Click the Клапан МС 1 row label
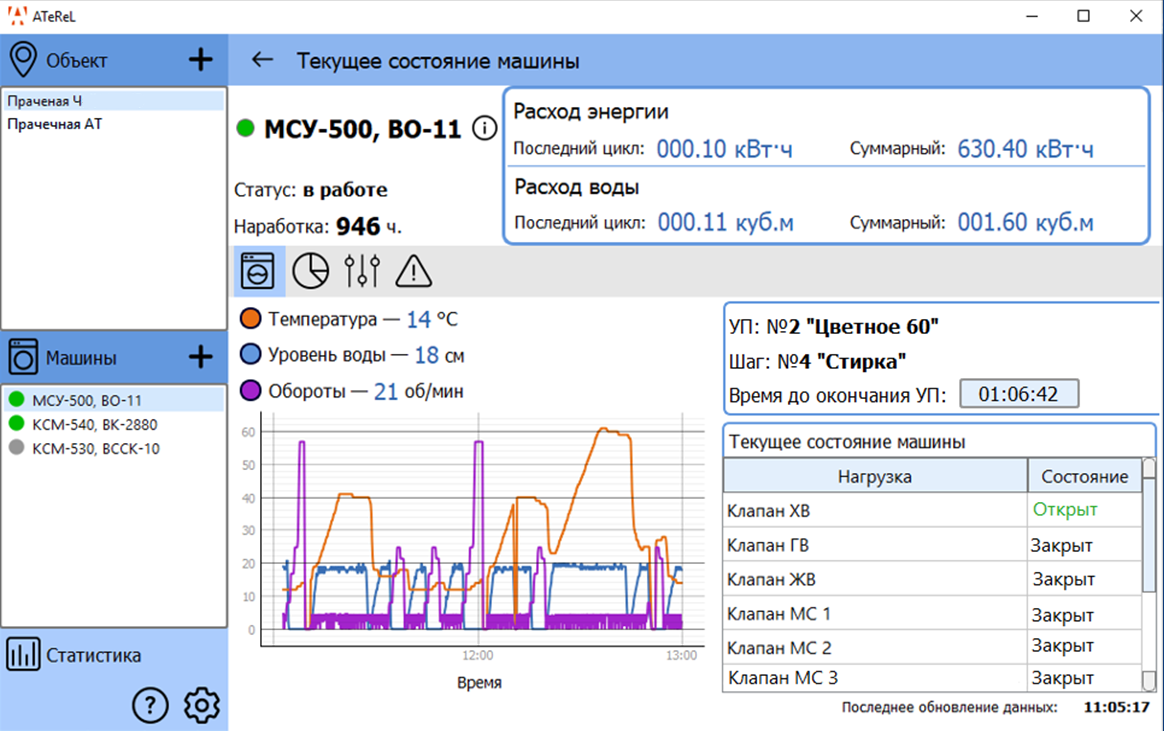This screenshot has height=731, width=1164. (779, 614)
